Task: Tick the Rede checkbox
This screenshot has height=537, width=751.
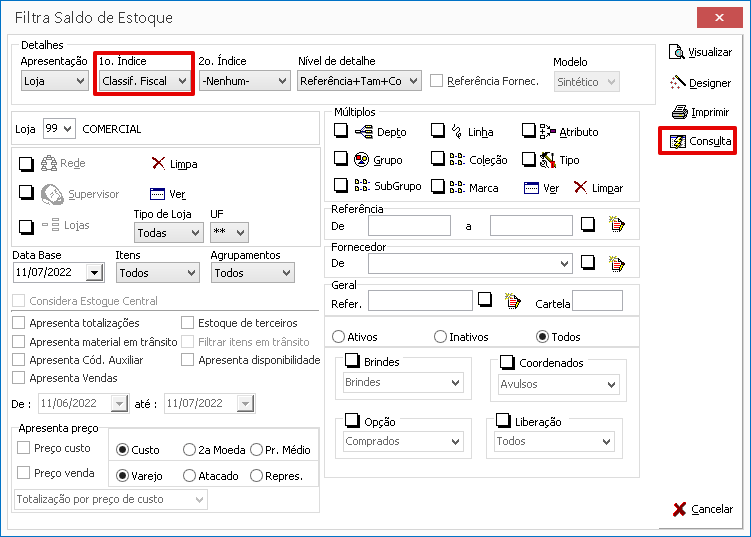Action: coord(26,164)
